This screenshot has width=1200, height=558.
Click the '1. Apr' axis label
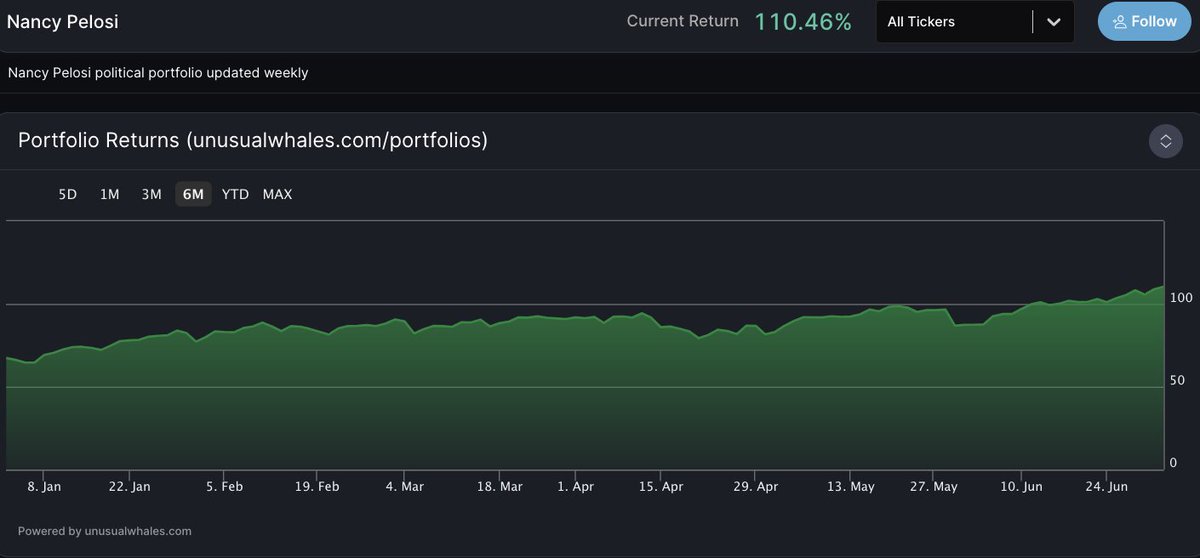[x=576, y=486]
